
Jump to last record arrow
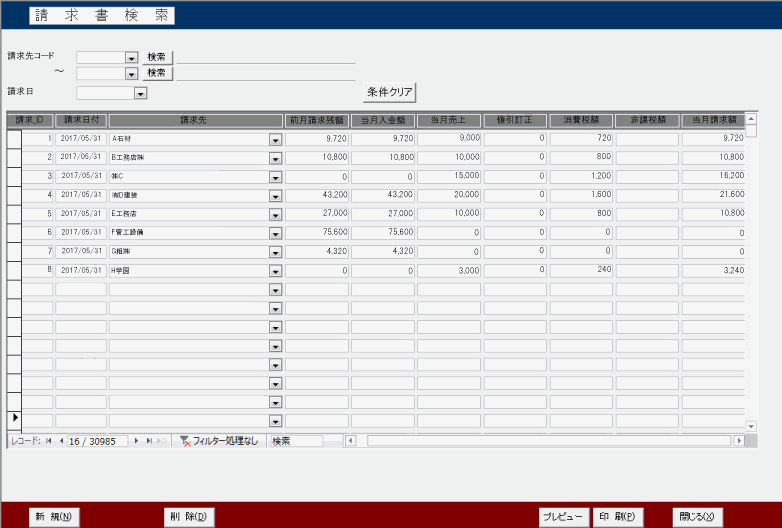149,441
